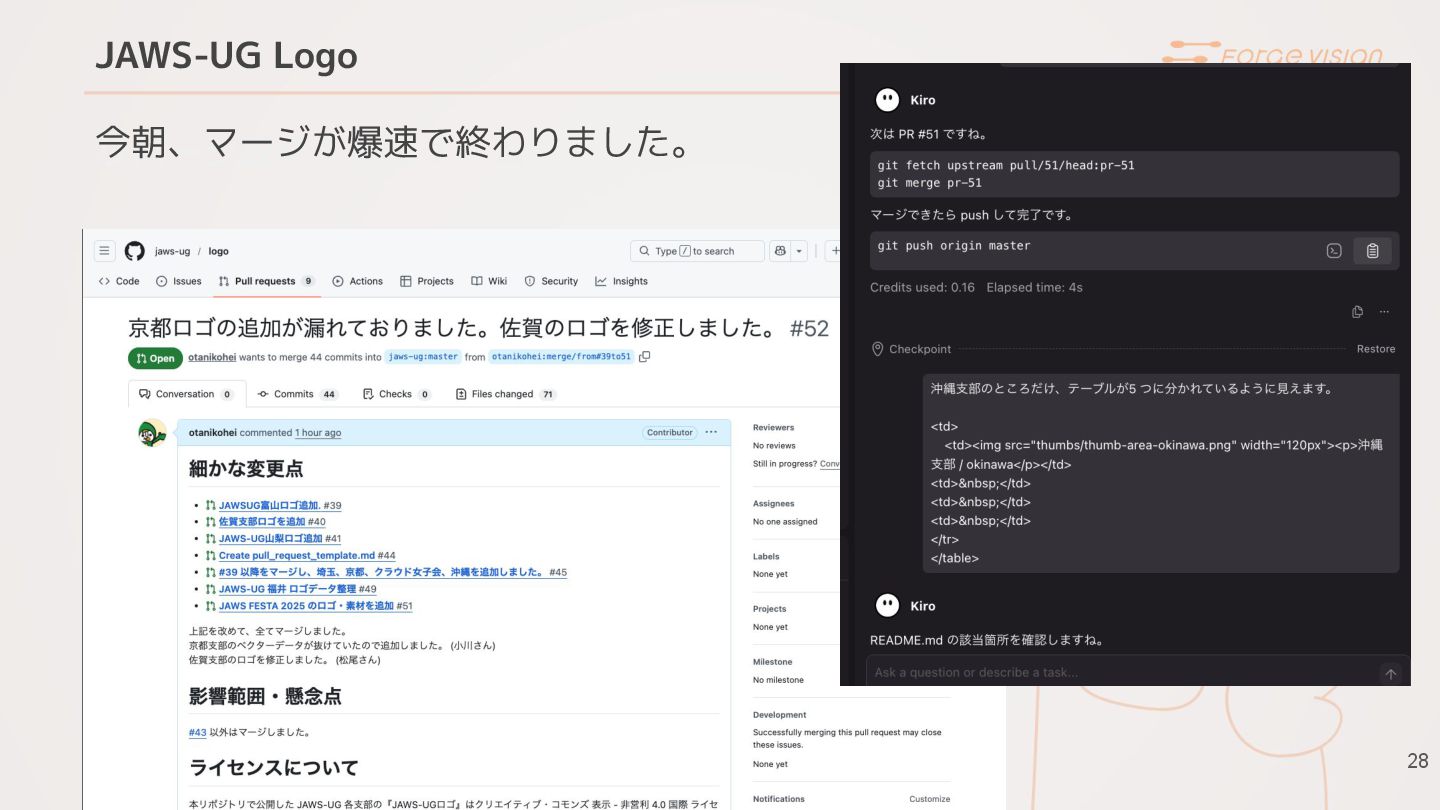Click the ライセンスについて heading
The width and height of the screenshot is (1440, 810).
(x=274, y=767)
